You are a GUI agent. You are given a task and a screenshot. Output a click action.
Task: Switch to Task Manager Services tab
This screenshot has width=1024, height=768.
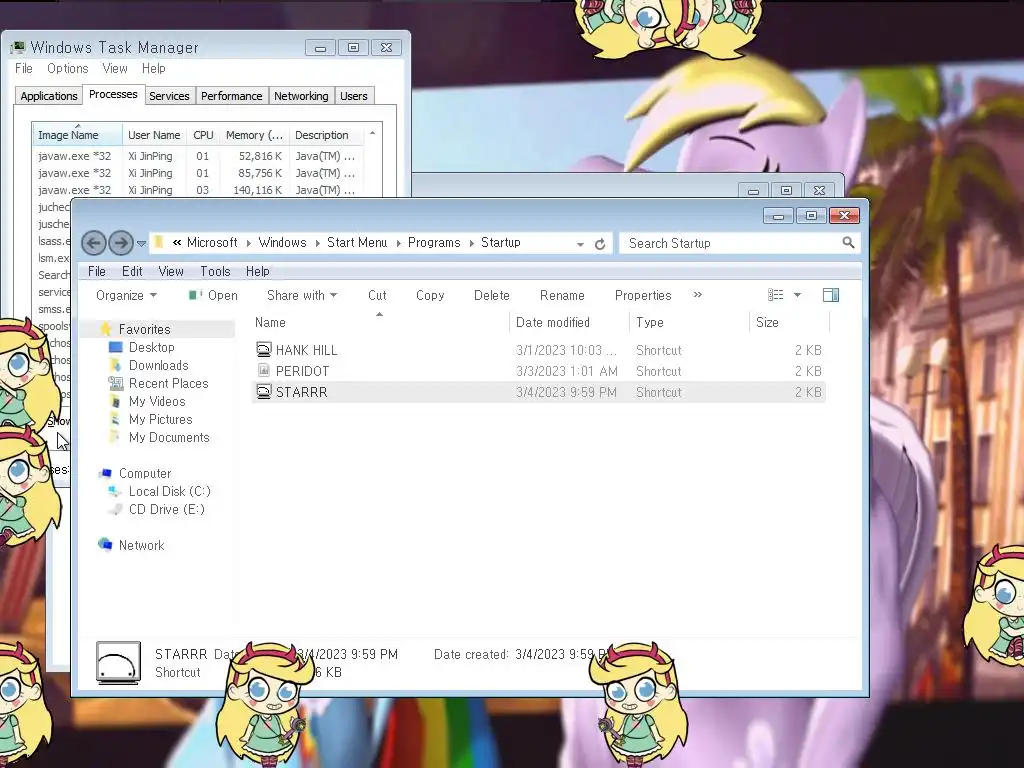tap(169, 96)
